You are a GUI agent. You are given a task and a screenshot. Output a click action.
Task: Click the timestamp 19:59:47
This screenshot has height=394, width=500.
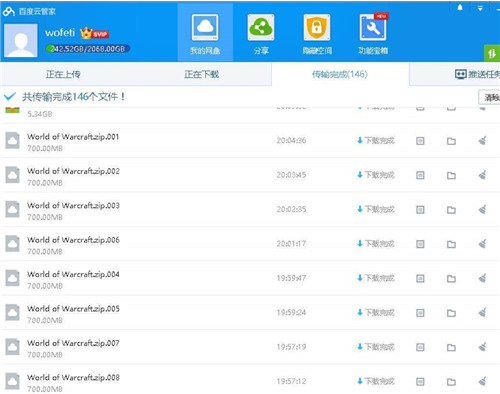pos(291,278)
